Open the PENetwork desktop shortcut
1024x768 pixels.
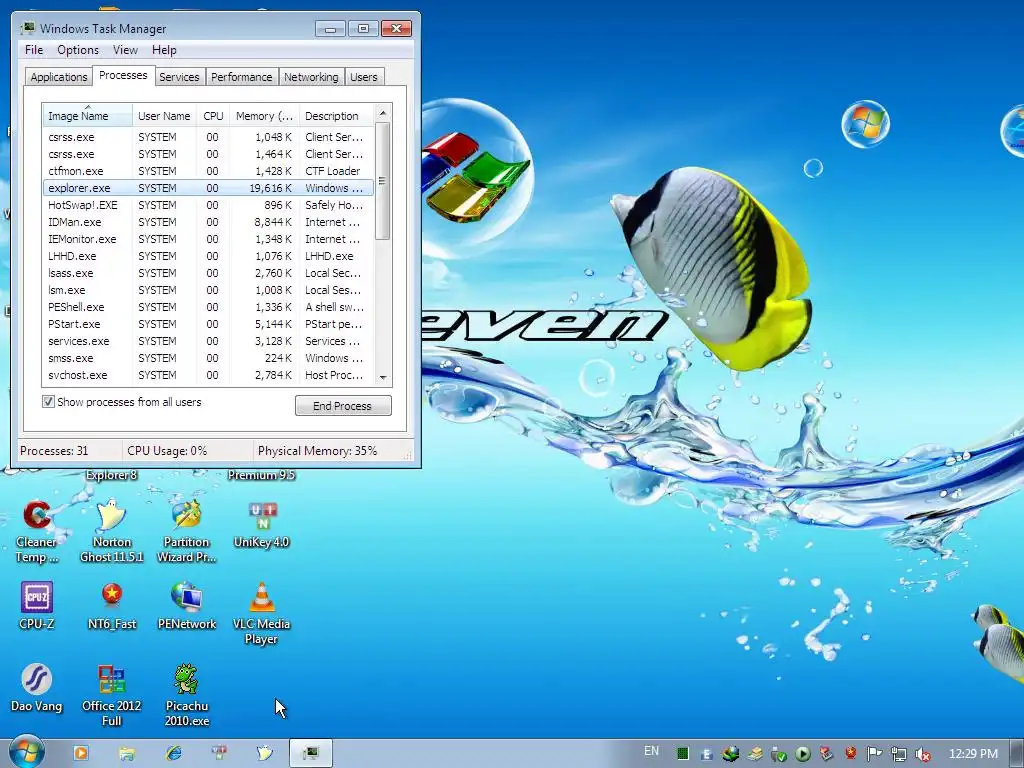click(x=187, y=605)
